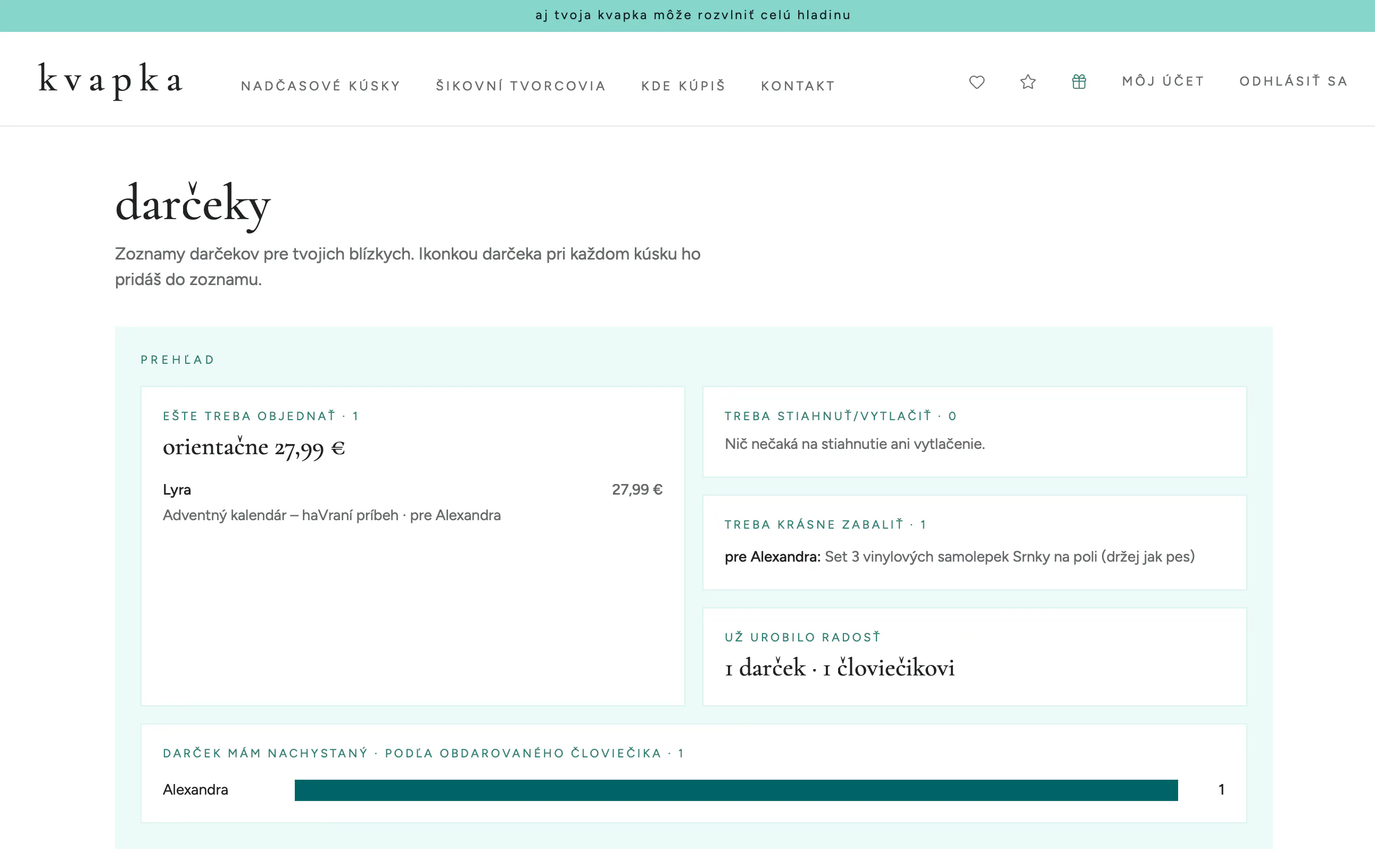Go to kvapka logo homepage
1375x868 pixels.
[111, 80]
